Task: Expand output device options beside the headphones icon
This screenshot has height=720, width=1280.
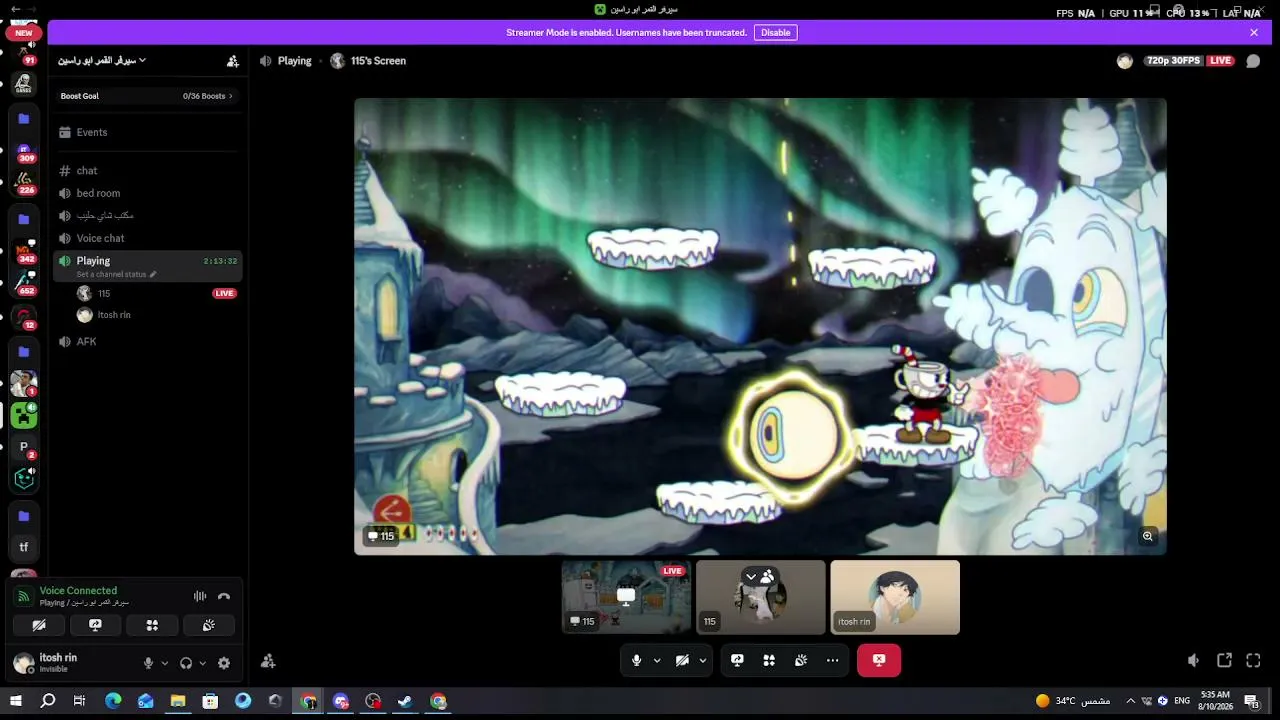Action: [202, 663]
